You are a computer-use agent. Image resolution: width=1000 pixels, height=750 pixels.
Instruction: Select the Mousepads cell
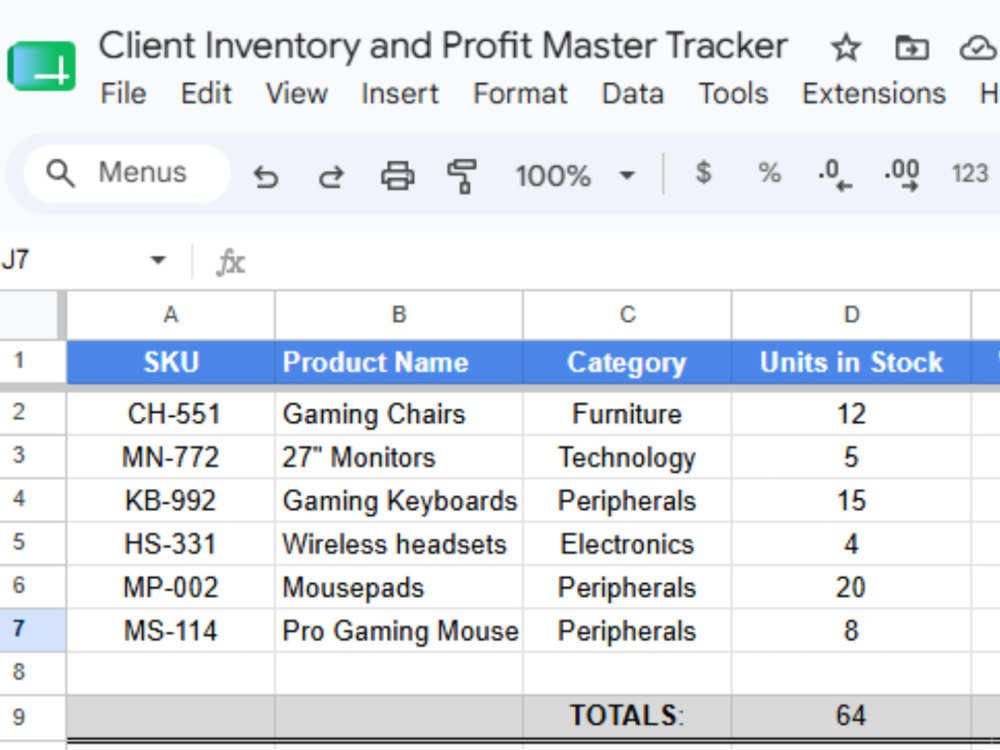tap(399, 587)
